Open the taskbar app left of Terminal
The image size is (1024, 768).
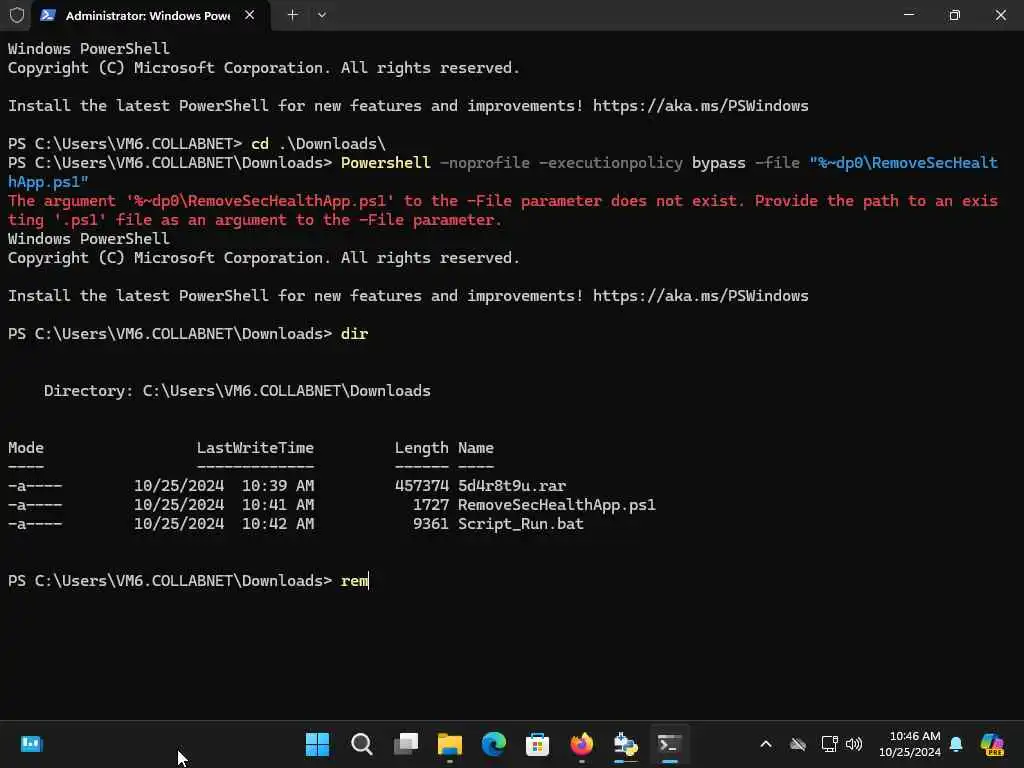tap(626, 744)
